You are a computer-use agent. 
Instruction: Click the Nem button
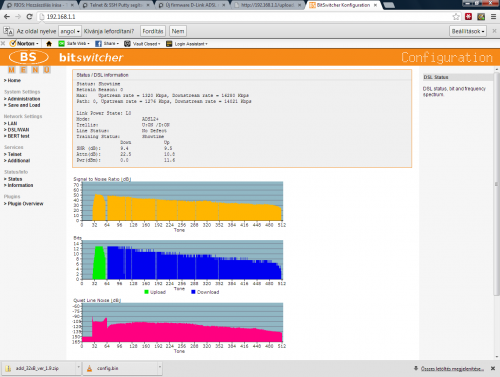(x=178, y=31)
